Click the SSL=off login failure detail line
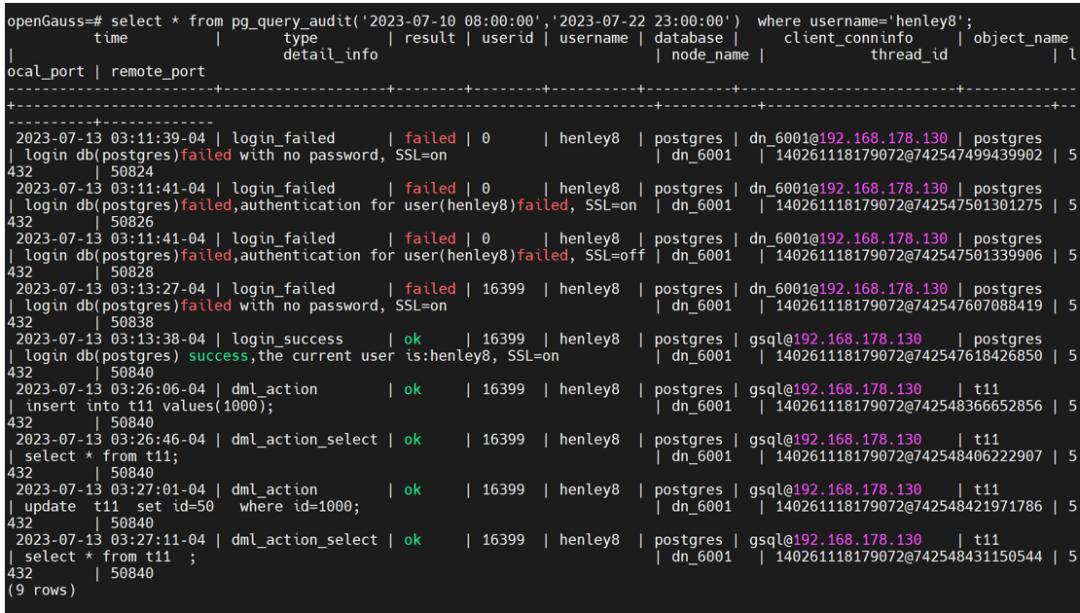This screenshot has width=1080, height=613. 335,256
